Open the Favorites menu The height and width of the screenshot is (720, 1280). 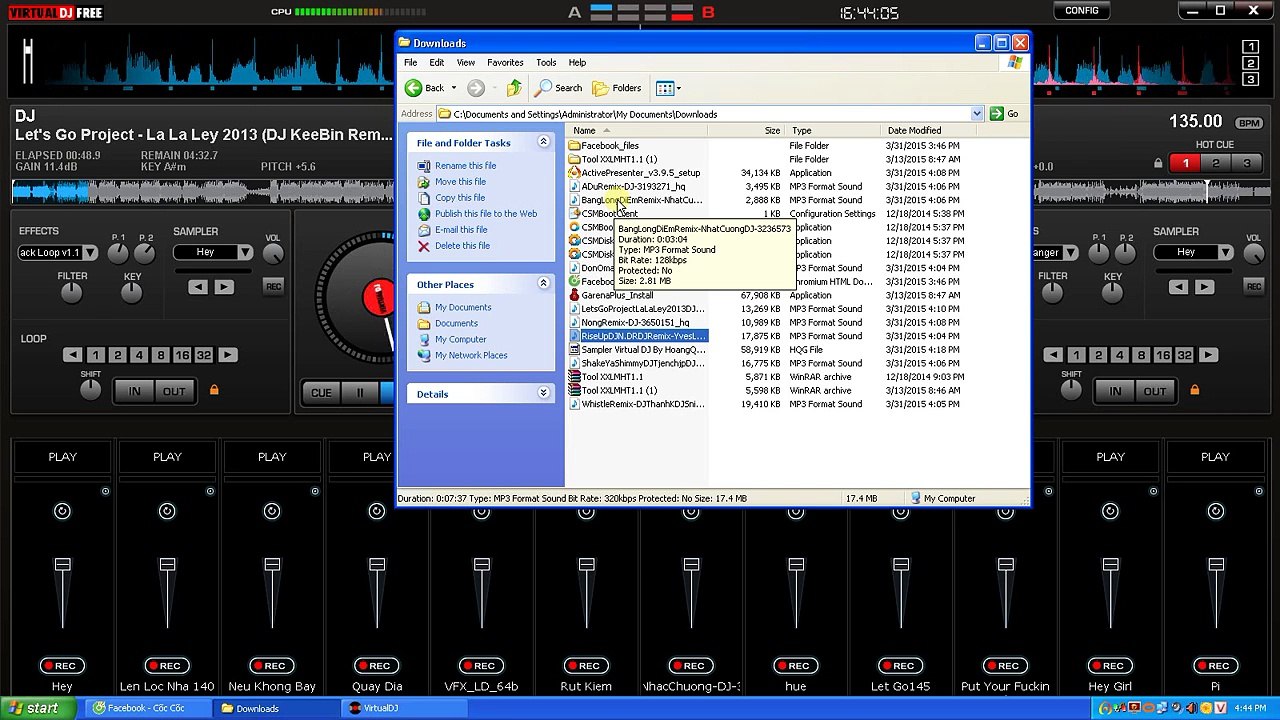coord(505,62)
